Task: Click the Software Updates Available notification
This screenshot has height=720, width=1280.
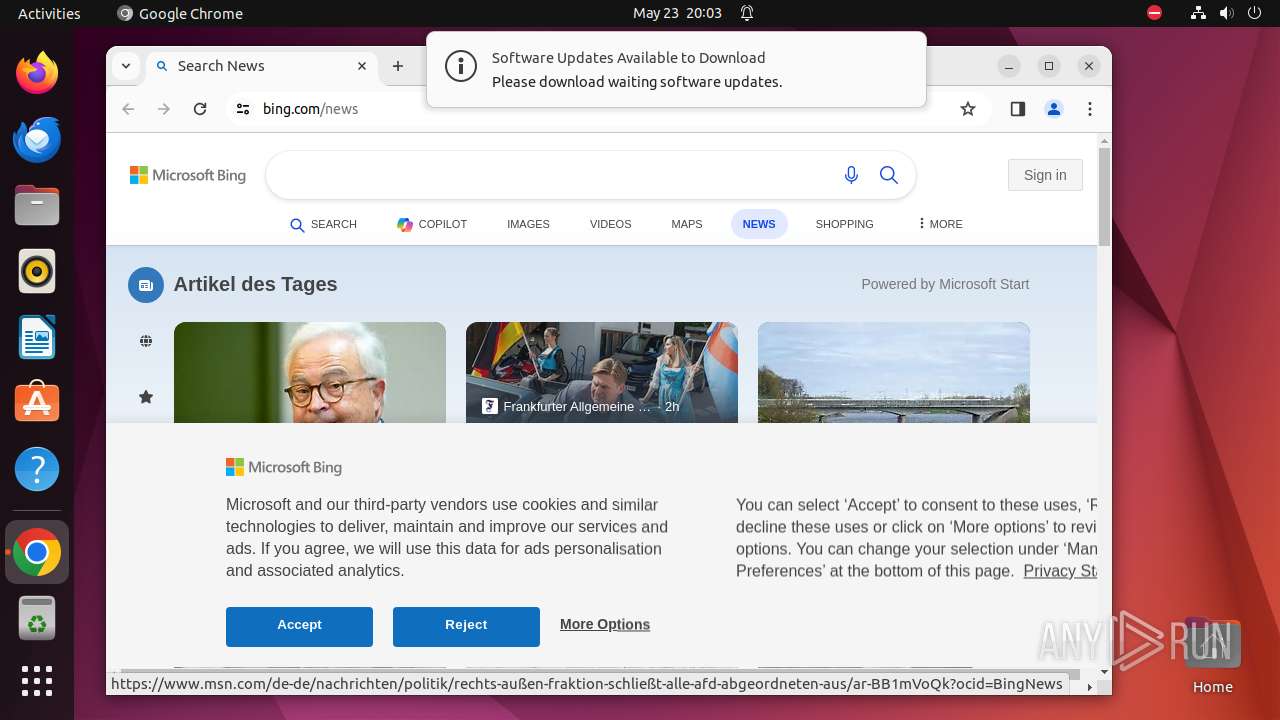Action: click(676, 69)
